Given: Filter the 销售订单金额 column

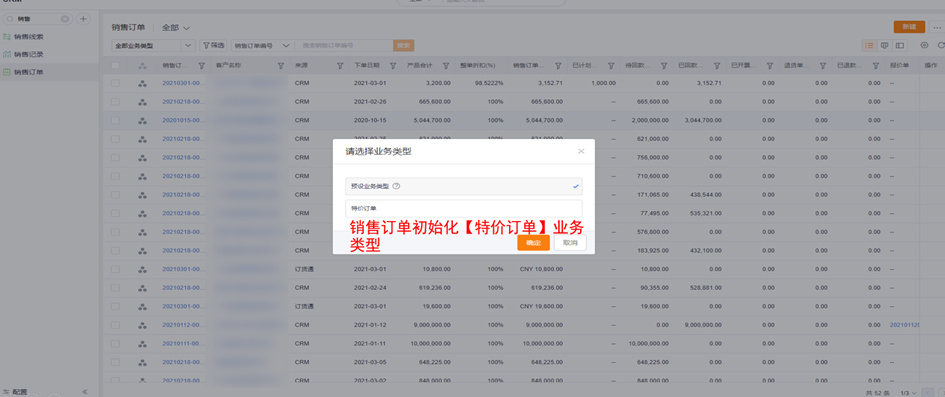Looking at the screenshot, I should (558, 65).
